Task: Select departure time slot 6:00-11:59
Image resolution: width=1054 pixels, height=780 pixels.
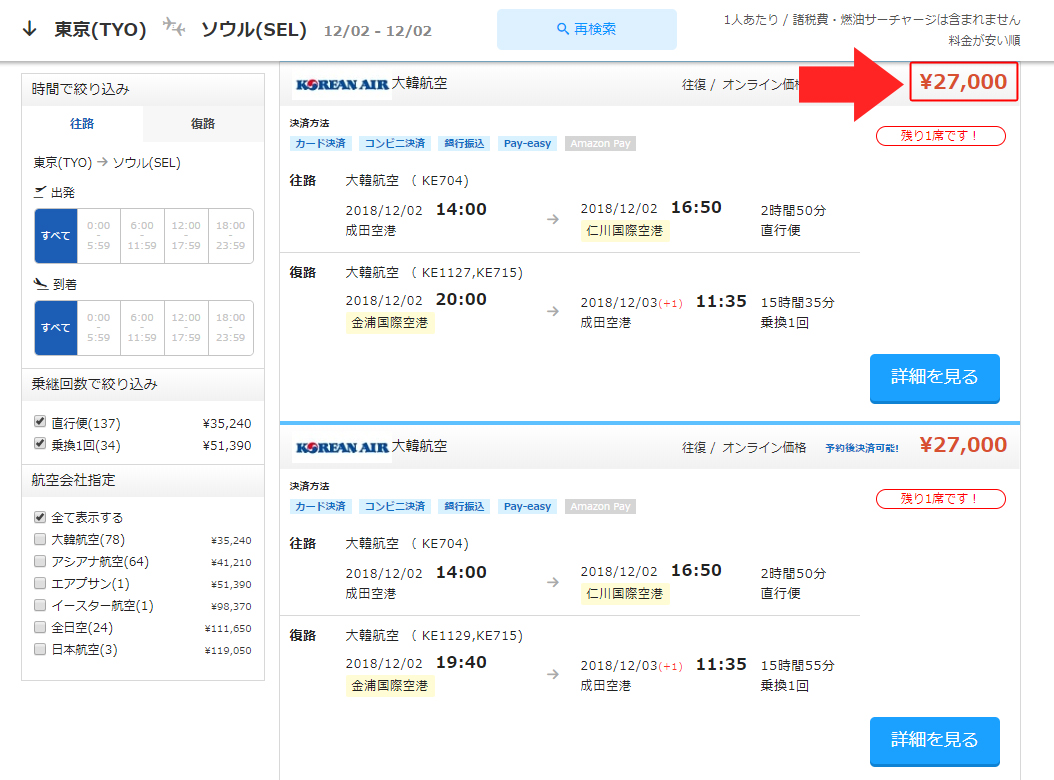Action: [143, 236]
